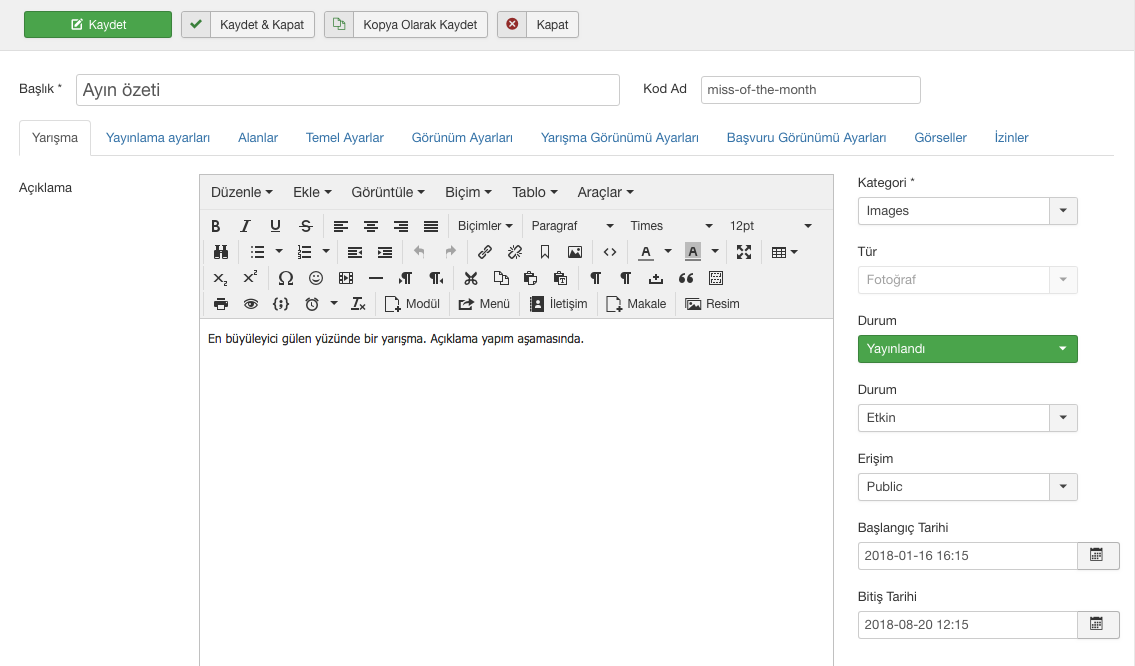Toggle italic text formatting
The width and height of the screenshot is (1135, 666).
coord(245,226)
